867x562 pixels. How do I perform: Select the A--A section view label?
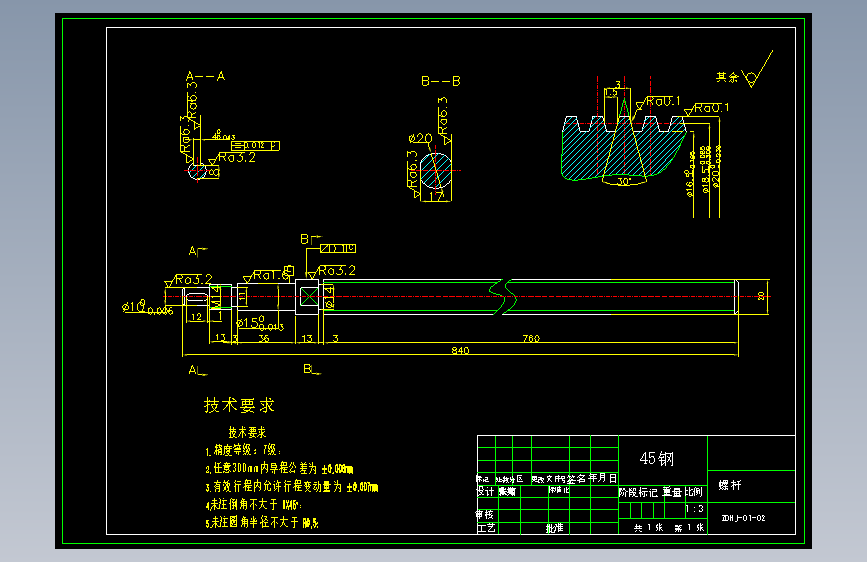click(205, 76)
